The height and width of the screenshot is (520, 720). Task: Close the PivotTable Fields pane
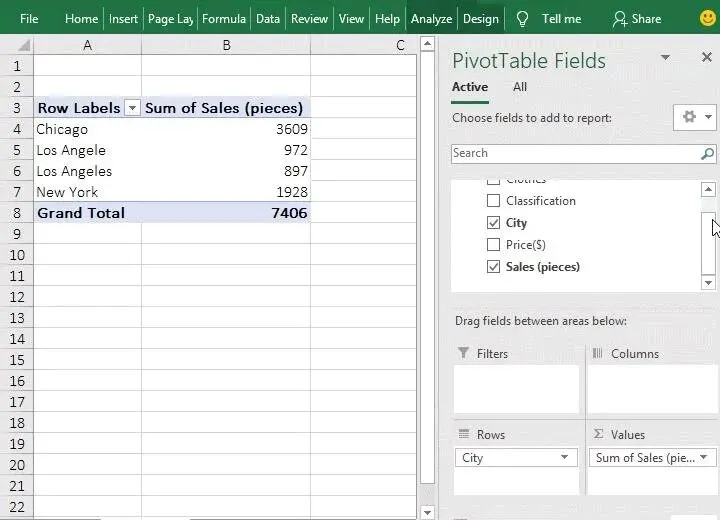706,58
